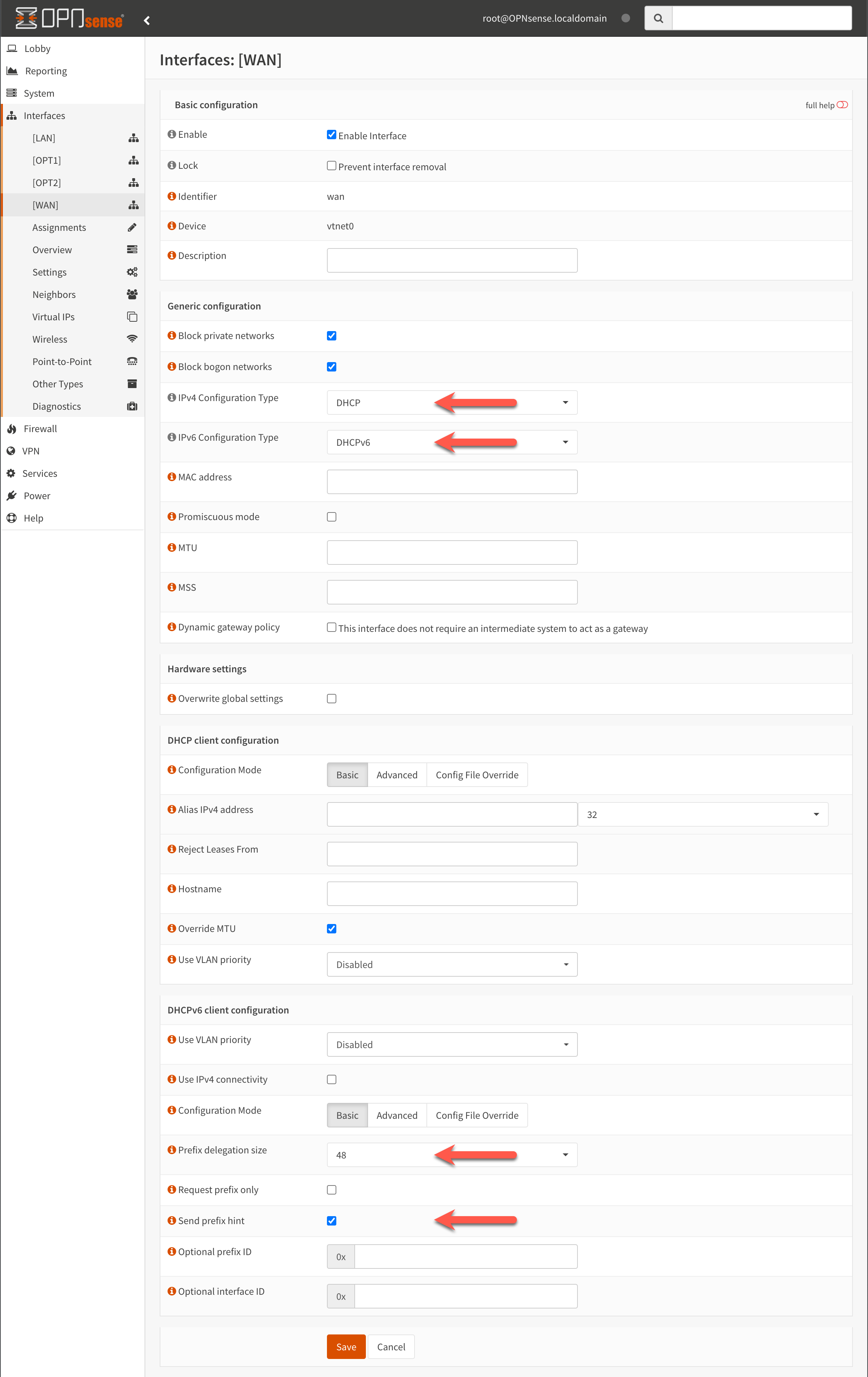The height and width of the screenshot is (1377, 868).
Task: Click the MAC address input field
Action: (x=452, y=481)
